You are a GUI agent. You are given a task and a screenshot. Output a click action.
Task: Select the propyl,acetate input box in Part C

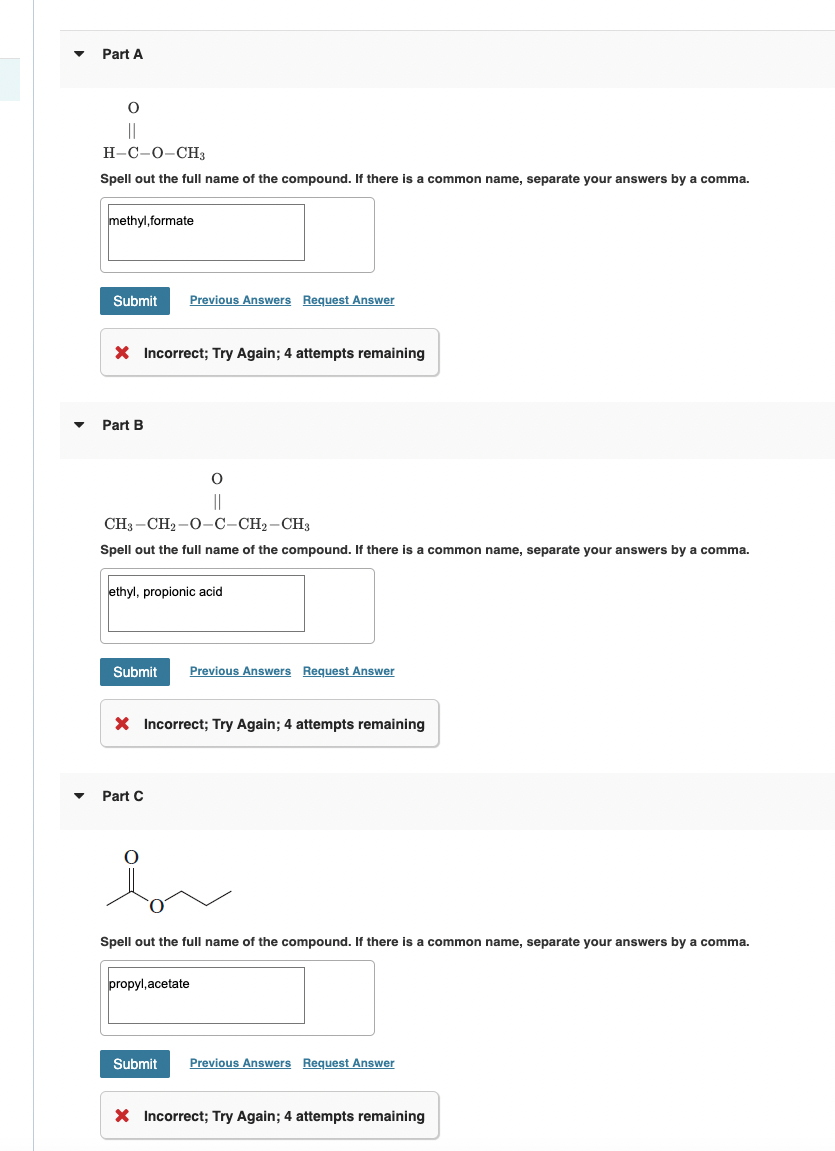[x=204, y=995]
